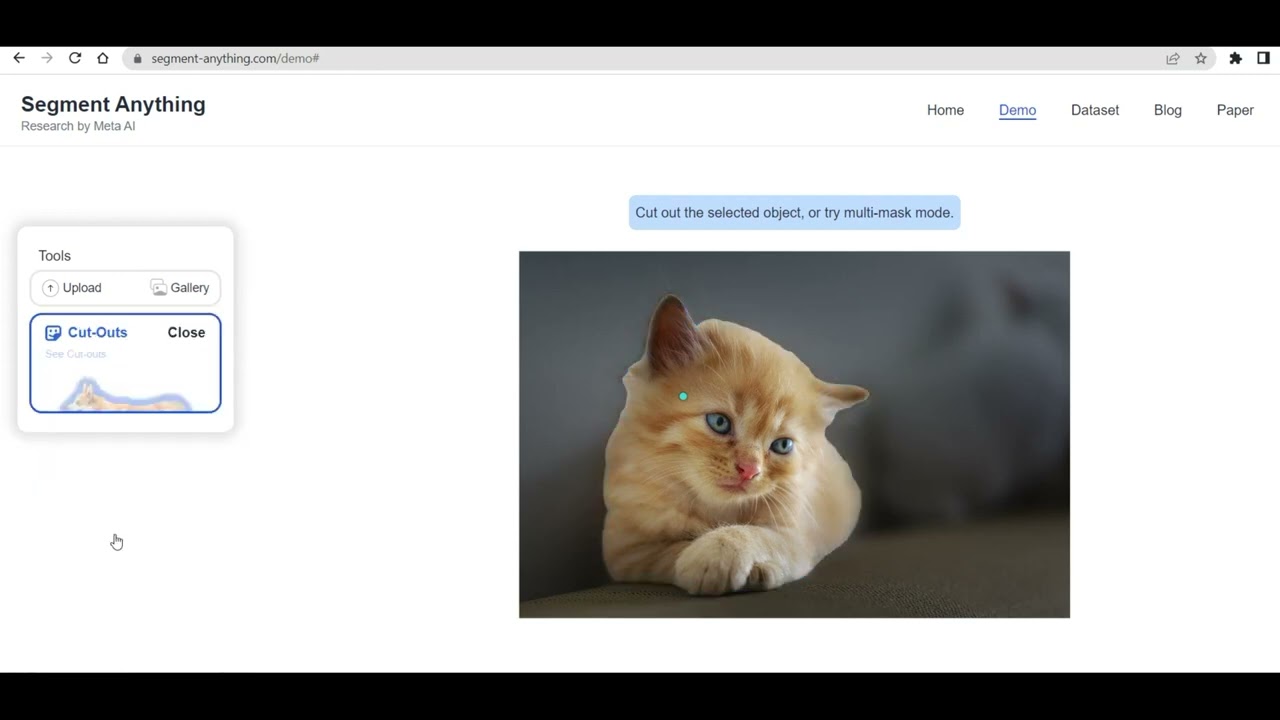The image size is (1280, 720).
Task: Click the Cut-Outs sticker icon
Action: point(53,333)
